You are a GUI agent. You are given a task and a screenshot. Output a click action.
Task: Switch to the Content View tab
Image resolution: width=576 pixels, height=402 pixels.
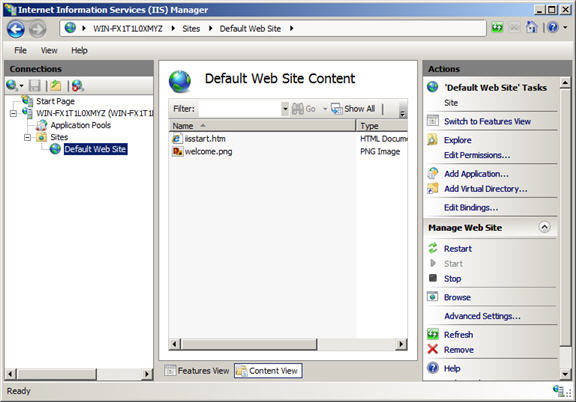[x=268, y=371]
